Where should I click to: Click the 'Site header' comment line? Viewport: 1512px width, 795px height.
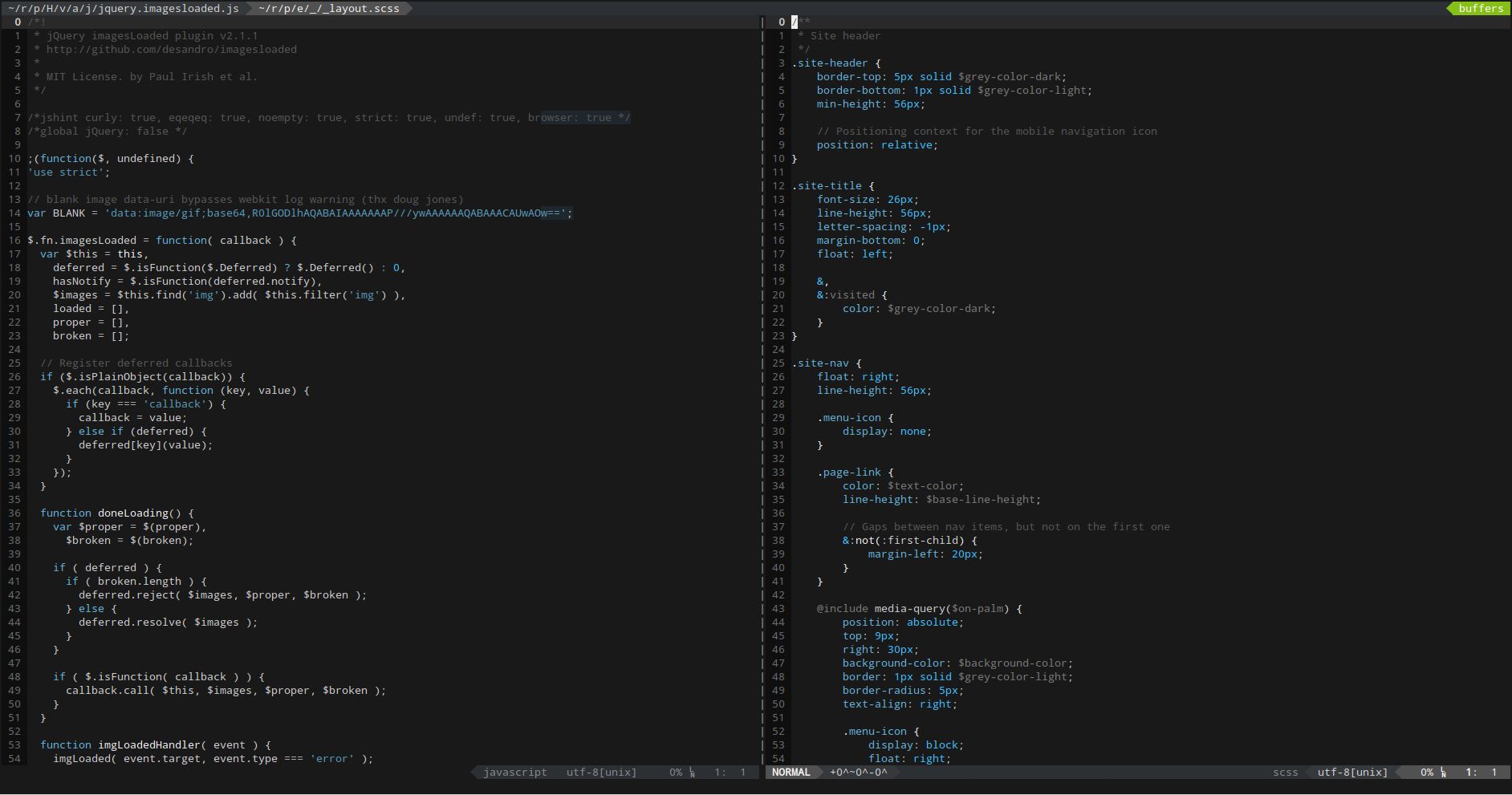(839, 35)
